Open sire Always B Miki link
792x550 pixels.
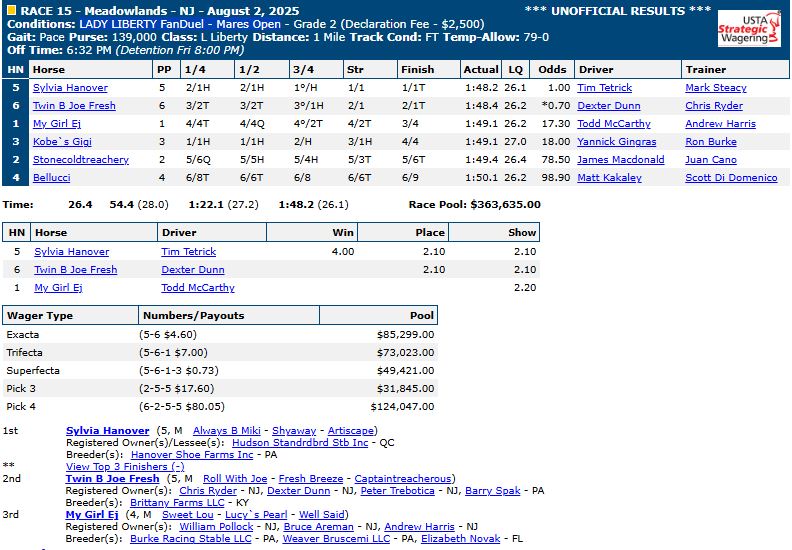click(x=226, y=431)
